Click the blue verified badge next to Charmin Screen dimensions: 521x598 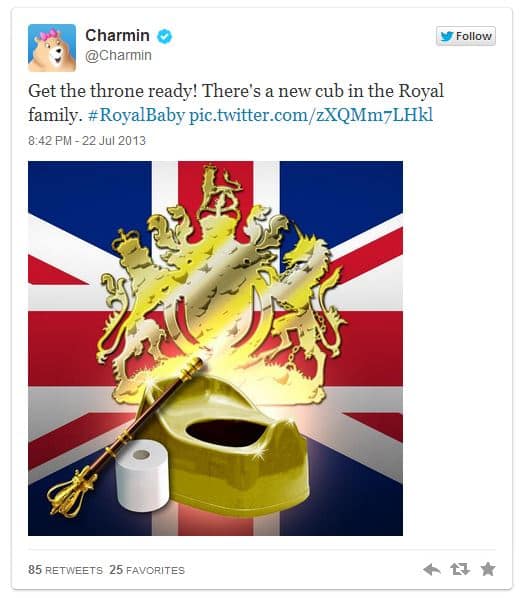point(164,36)
